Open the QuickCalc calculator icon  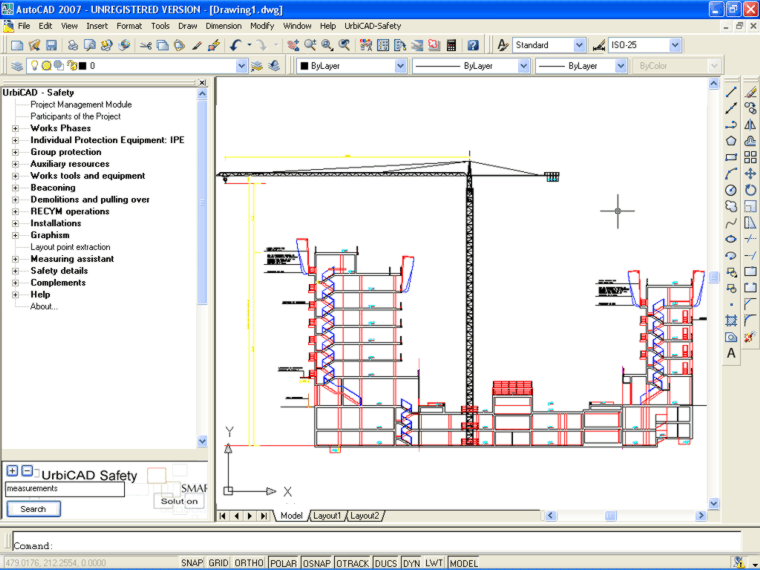click(451, 45)
